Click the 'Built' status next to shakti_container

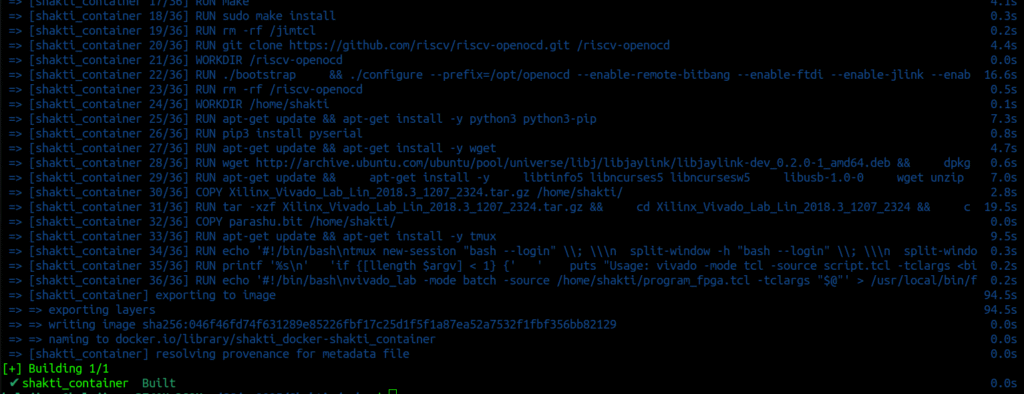[x=159, y=383]
